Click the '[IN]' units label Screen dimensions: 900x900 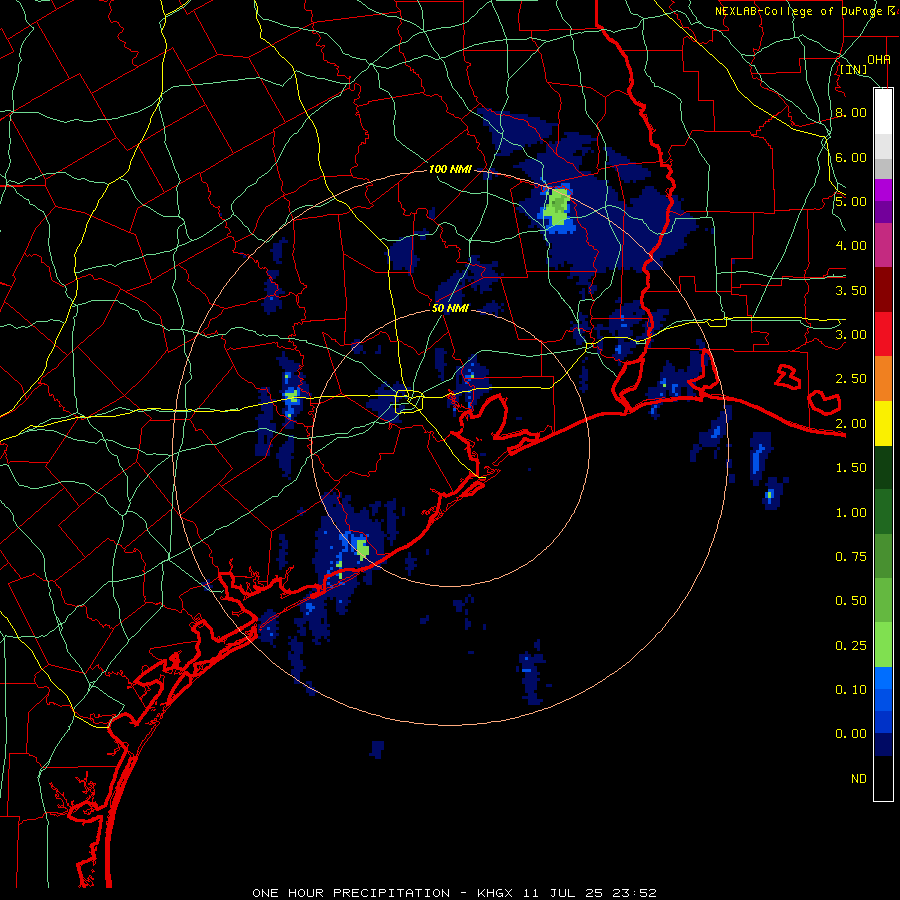[853, 69]
